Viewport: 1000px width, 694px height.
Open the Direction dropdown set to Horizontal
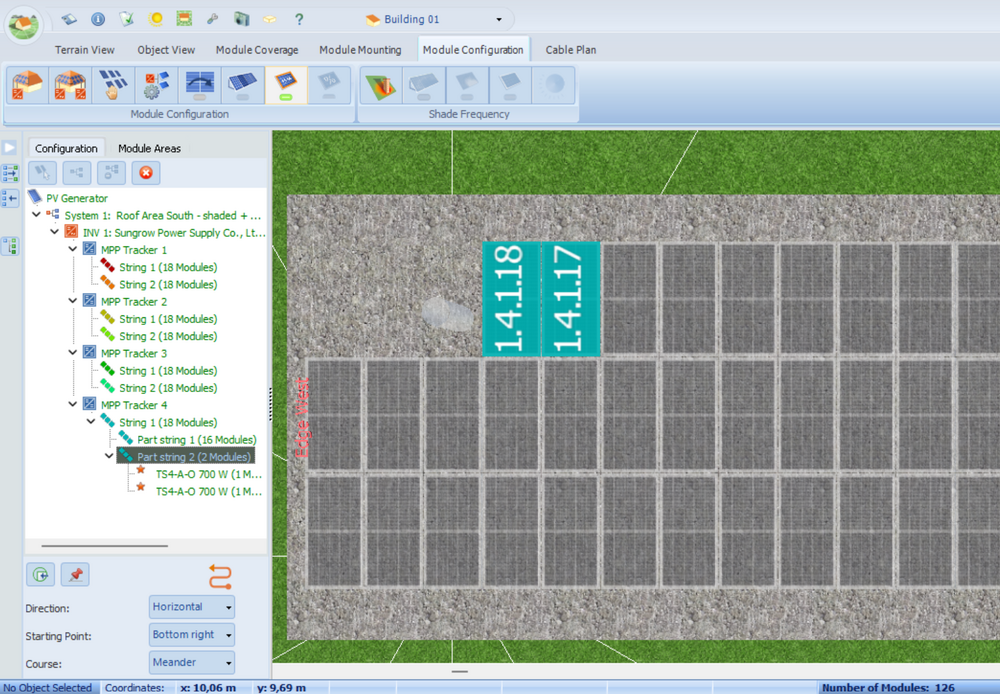(x=192, y=607)
